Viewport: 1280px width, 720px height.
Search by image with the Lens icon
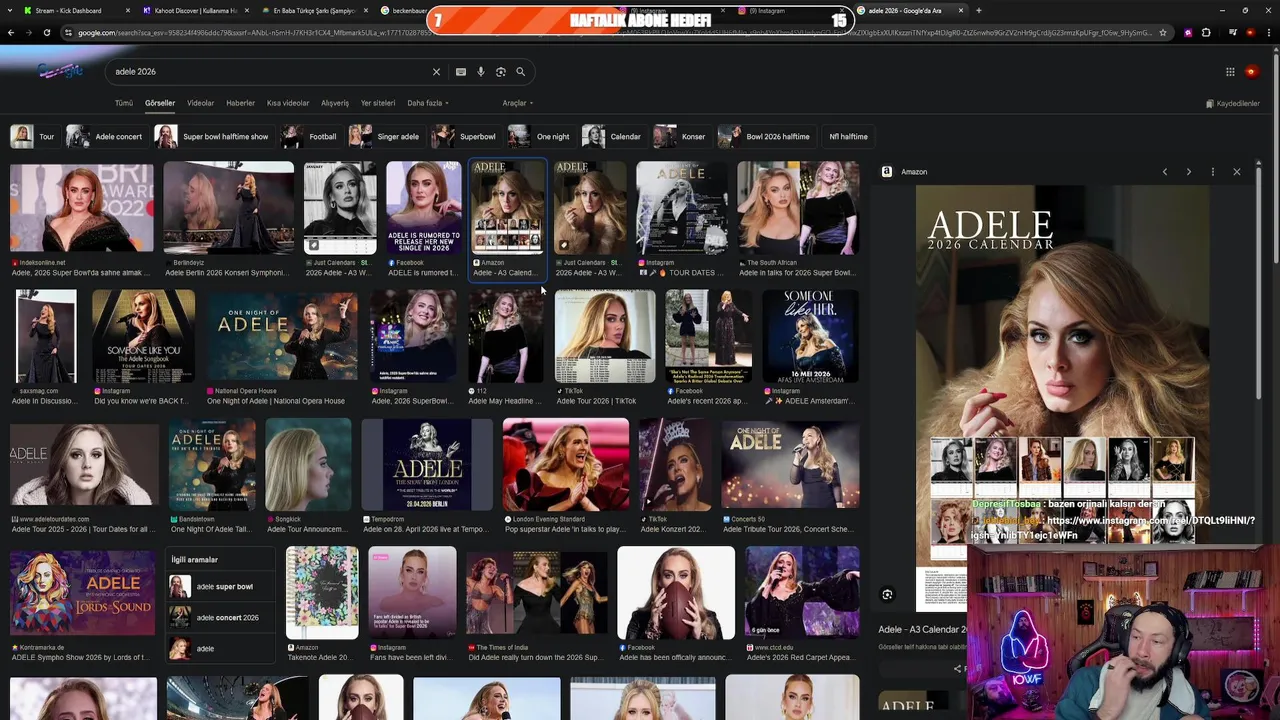coord(501,72)
